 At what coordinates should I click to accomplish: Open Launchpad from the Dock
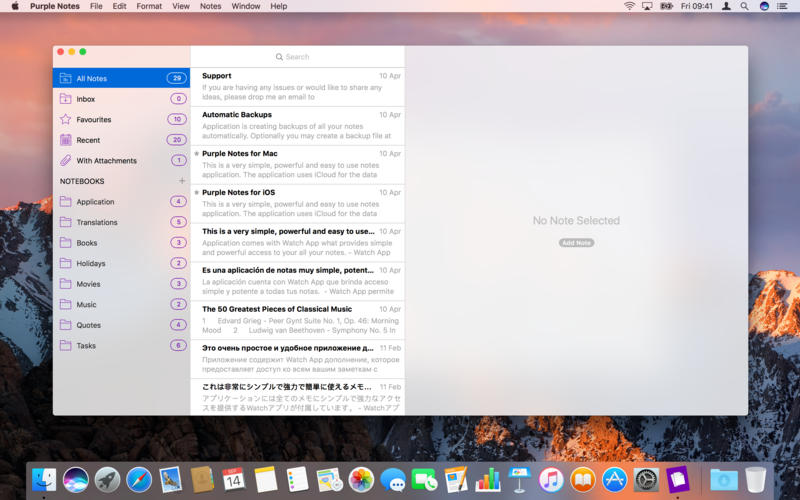coord(107,480)
